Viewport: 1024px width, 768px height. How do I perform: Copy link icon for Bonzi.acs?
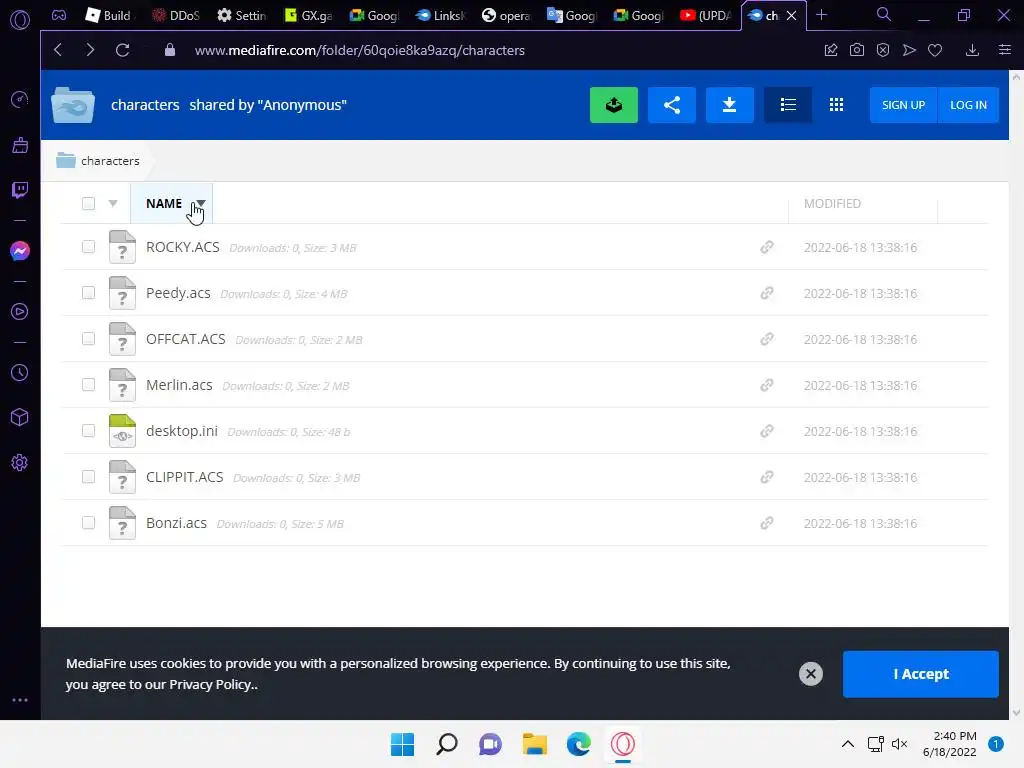click(x=767, y=522)
